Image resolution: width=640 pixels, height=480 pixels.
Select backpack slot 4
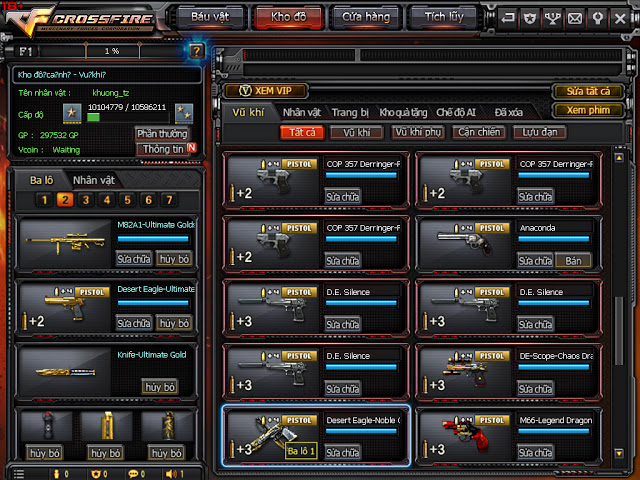[x=107, y=200]
